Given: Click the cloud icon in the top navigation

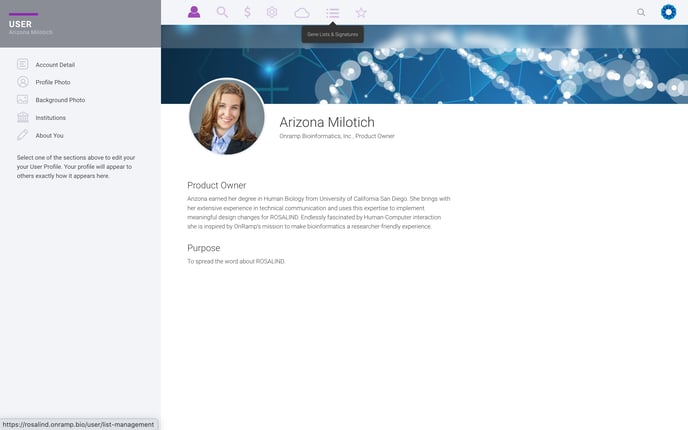Looking at the screenshot, I should click(302, 13).
